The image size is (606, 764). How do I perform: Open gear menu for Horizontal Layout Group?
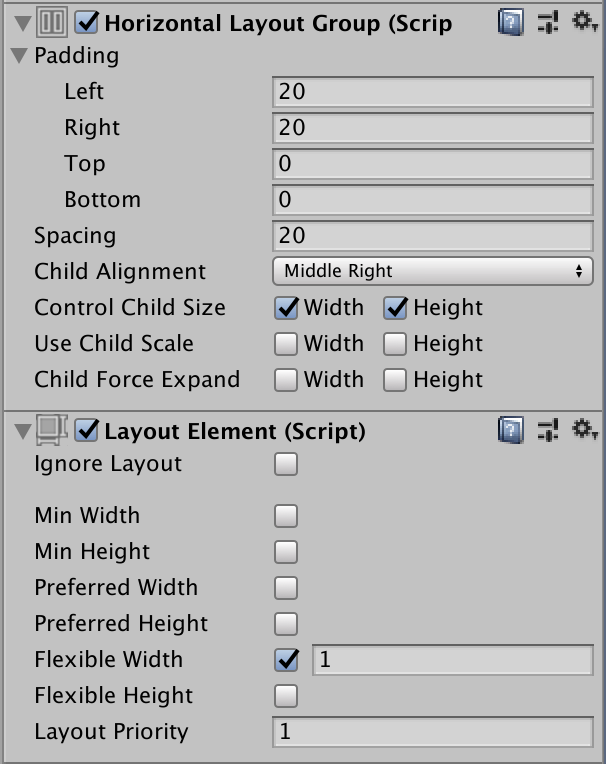click(584, 21)
